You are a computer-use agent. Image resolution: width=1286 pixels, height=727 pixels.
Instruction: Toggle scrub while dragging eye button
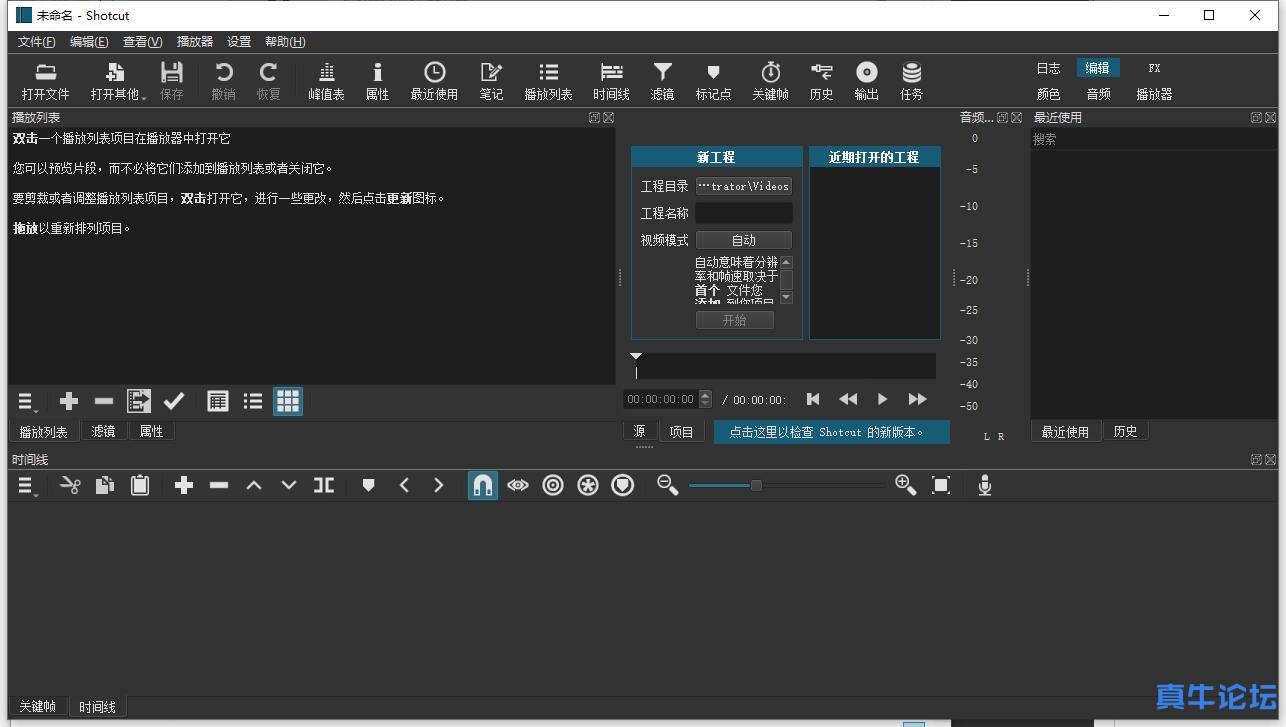(517, 485)
